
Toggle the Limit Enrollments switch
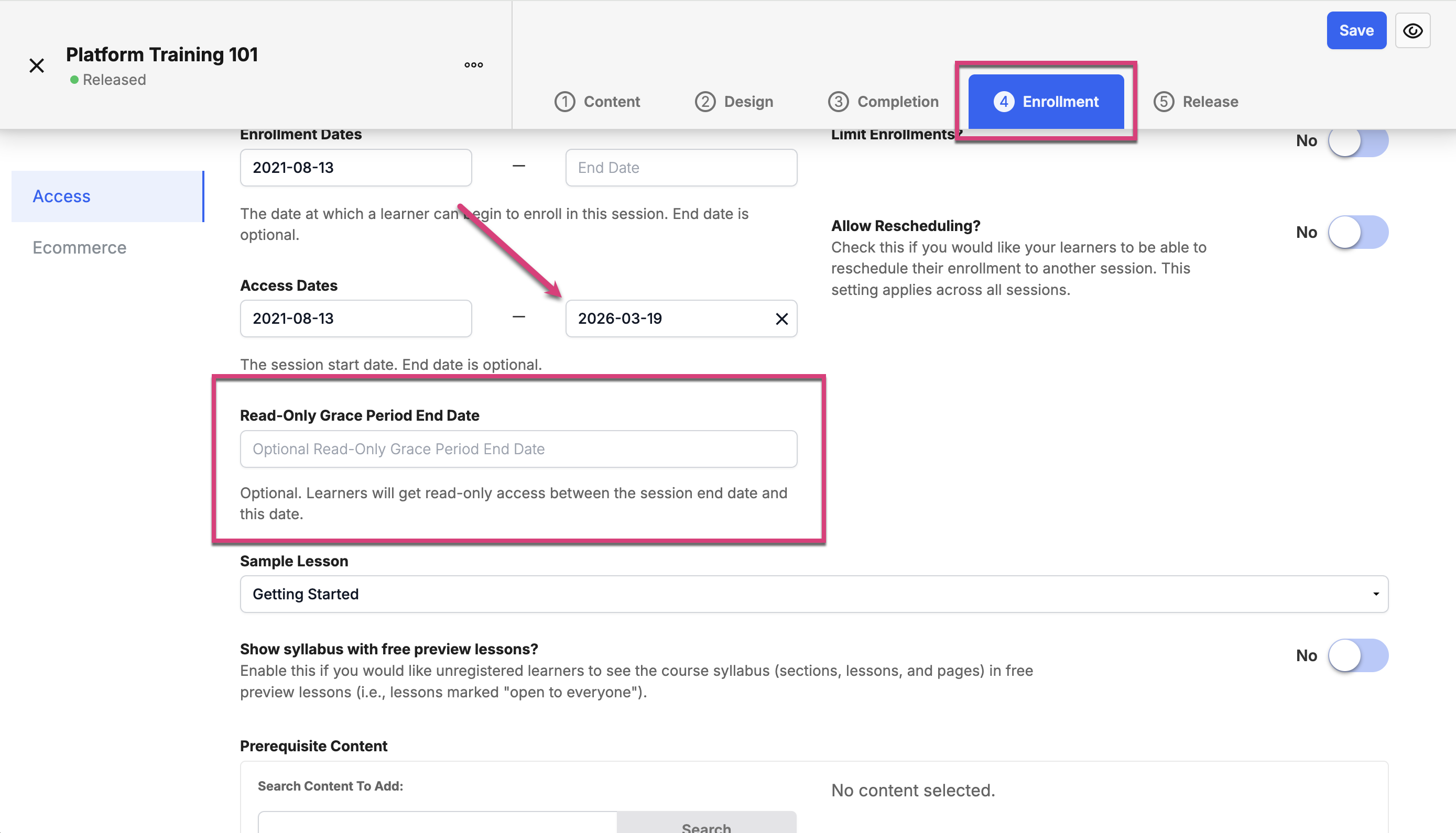(1357, 141)
